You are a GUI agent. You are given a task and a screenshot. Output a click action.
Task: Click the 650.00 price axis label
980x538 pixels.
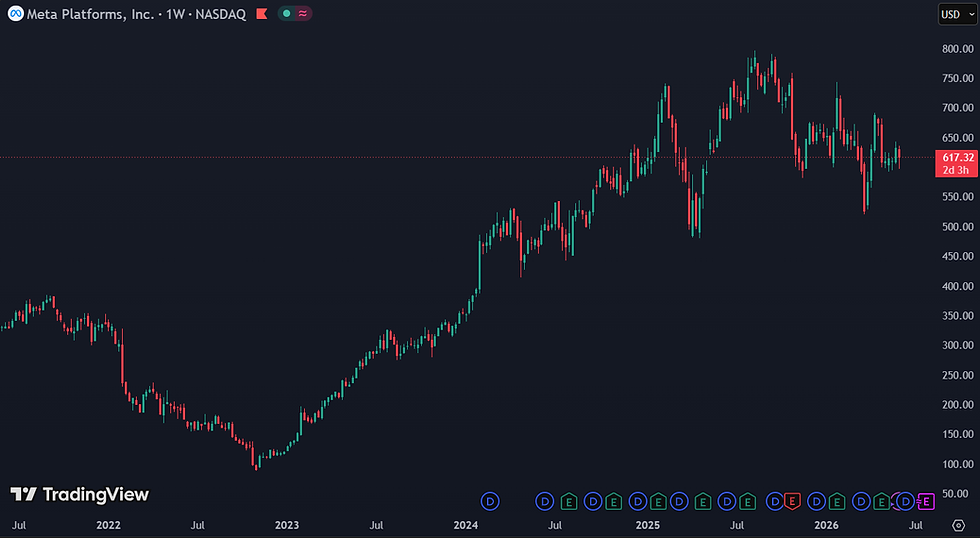(x=958, y=137)
